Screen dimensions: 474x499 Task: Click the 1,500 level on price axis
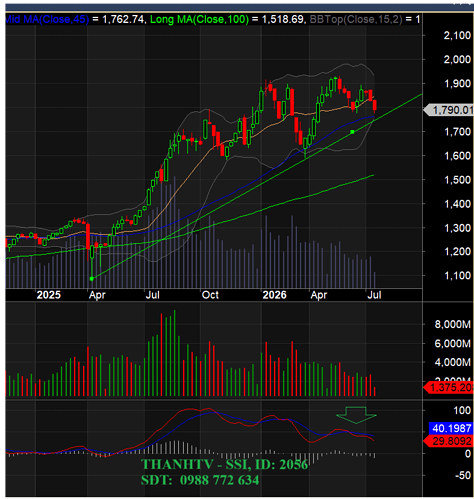pyautogui.click(x=457, y=180)
